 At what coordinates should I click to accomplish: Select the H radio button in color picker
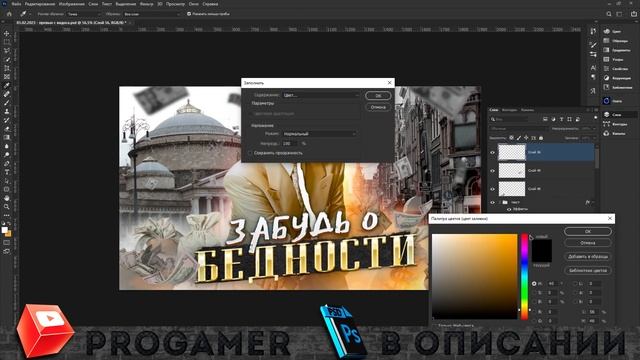point(534,283)
